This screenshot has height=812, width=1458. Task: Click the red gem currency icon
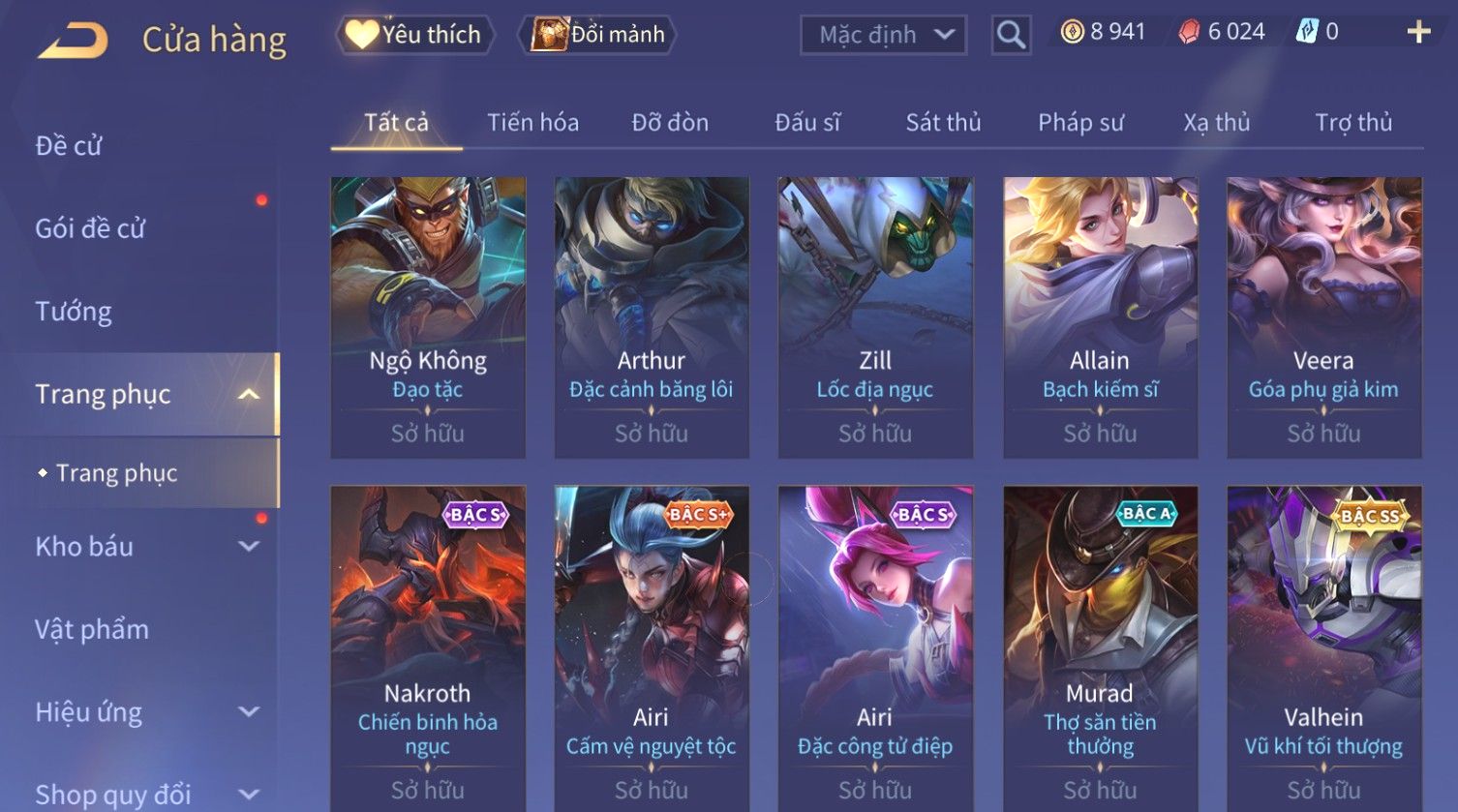coord(1189,32)
